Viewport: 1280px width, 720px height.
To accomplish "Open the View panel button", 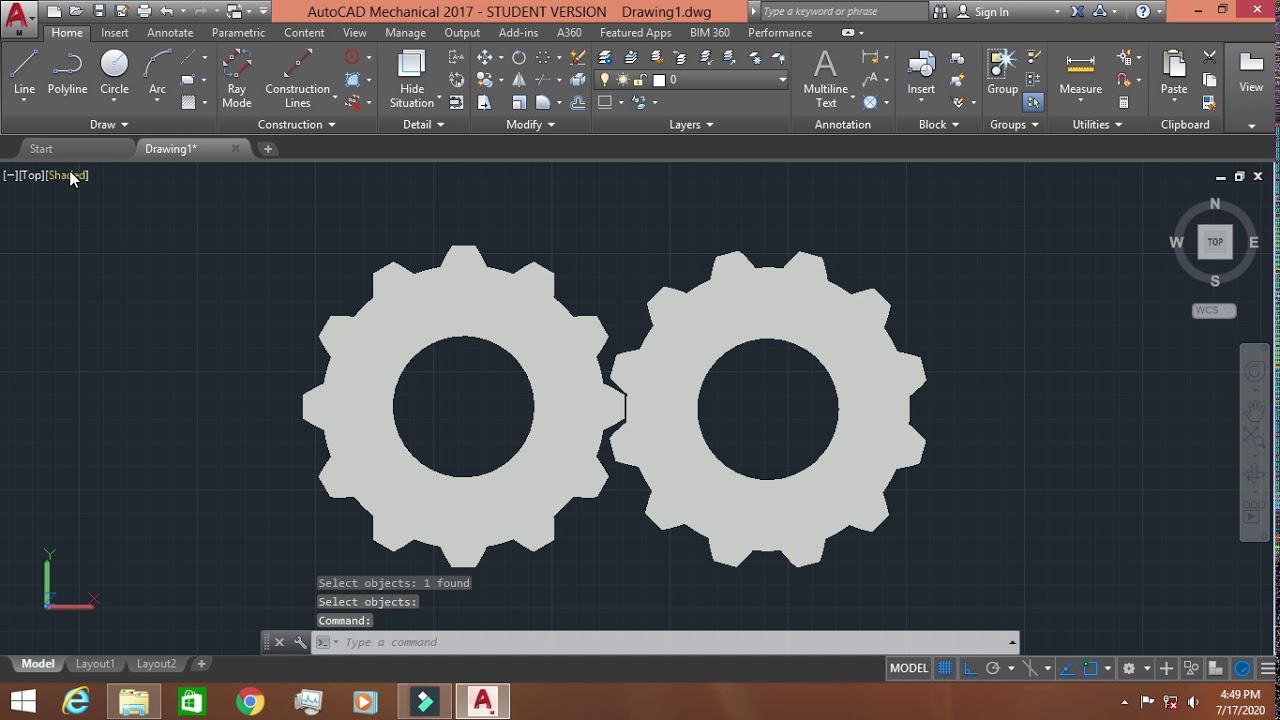I will [x=1251, y=75].
